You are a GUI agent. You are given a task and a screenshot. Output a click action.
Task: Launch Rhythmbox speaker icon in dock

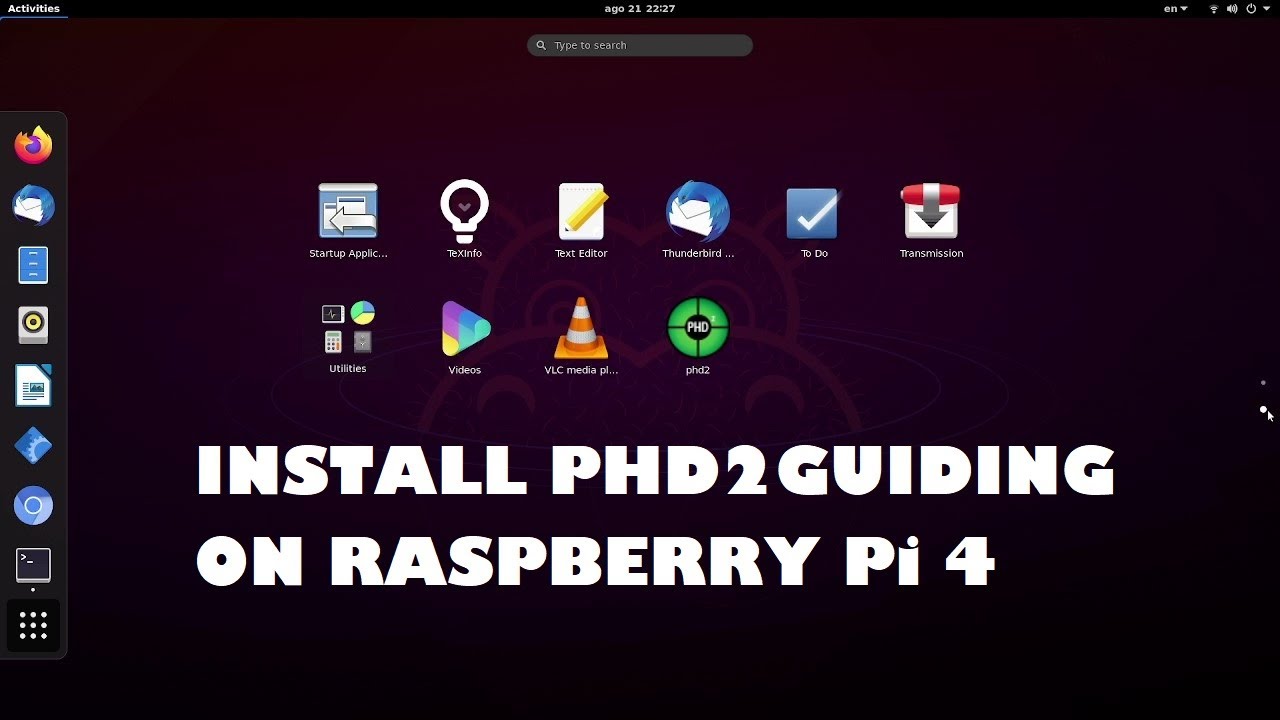(x=33, y=325)
